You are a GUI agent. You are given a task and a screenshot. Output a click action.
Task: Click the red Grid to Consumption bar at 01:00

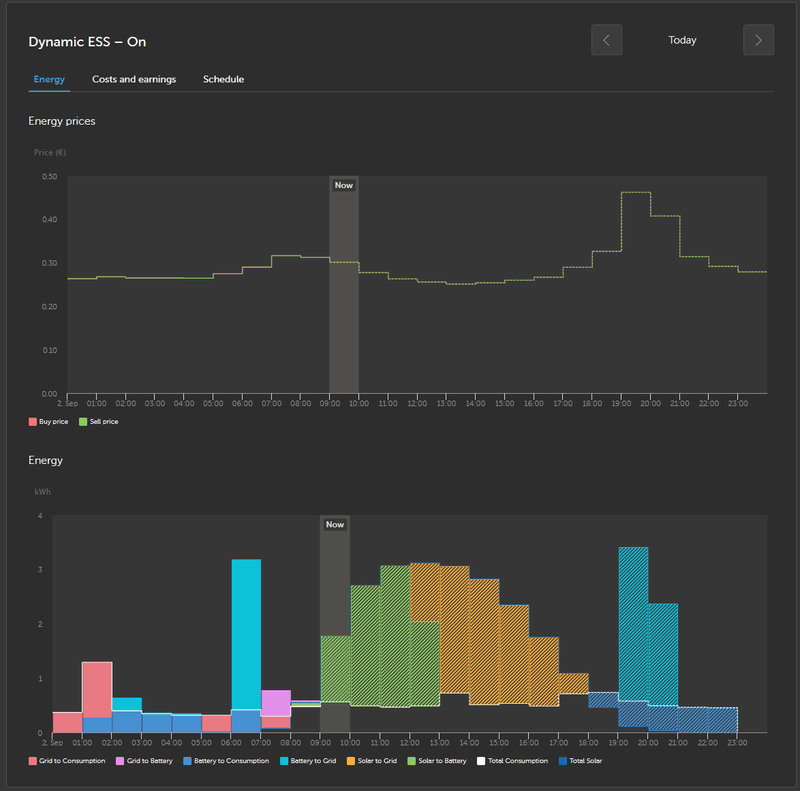point(97,690)
